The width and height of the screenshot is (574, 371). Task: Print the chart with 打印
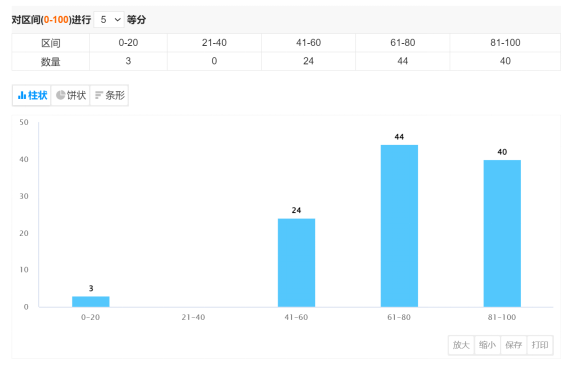click(540, 345)
